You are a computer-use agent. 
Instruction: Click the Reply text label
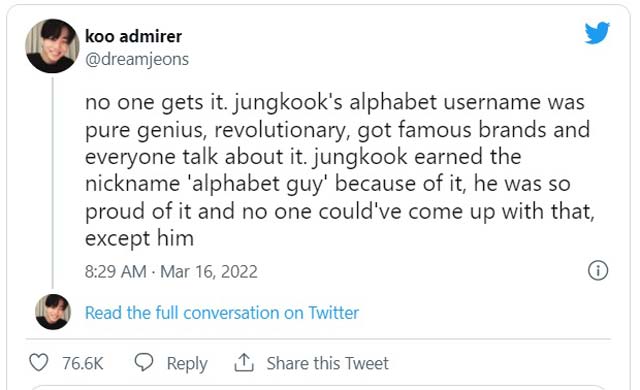pos(187,363)
